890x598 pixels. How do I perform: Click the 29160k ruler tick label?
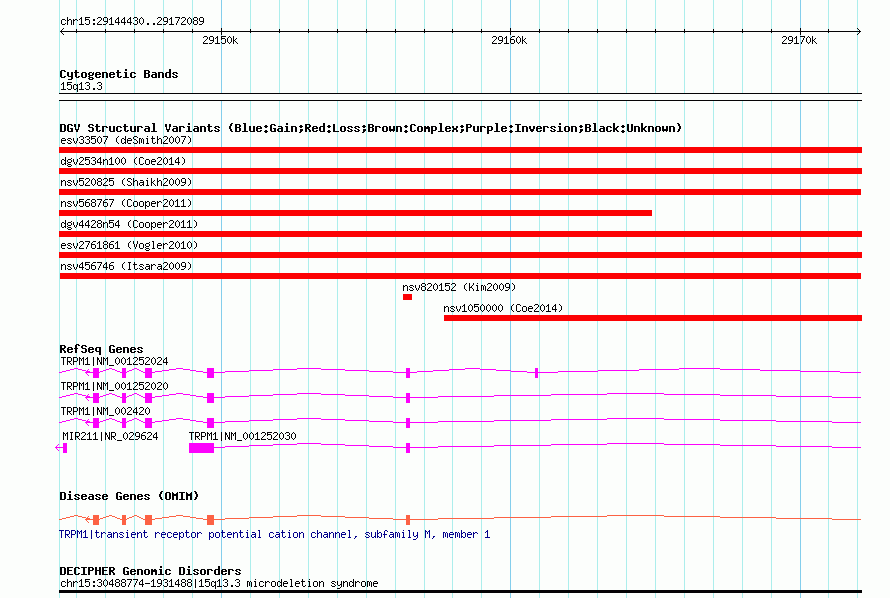point(509,40)
